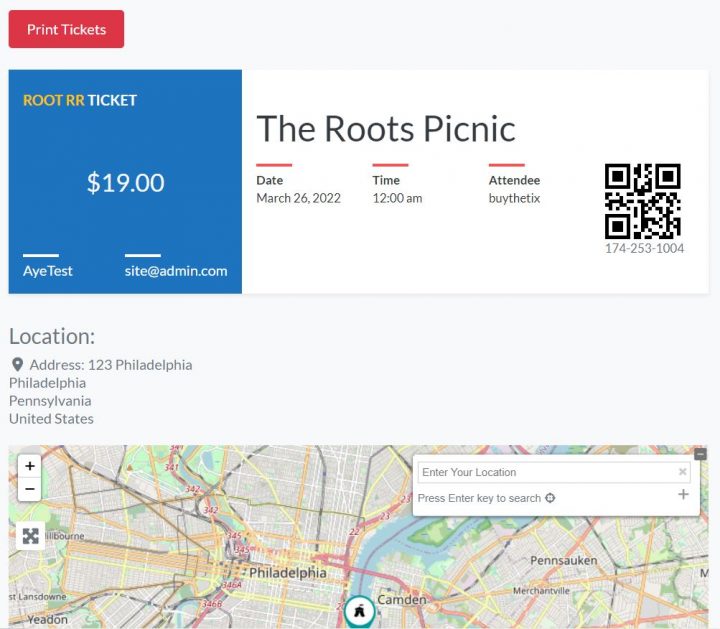Collapse the location search panel

pos(700,454)
